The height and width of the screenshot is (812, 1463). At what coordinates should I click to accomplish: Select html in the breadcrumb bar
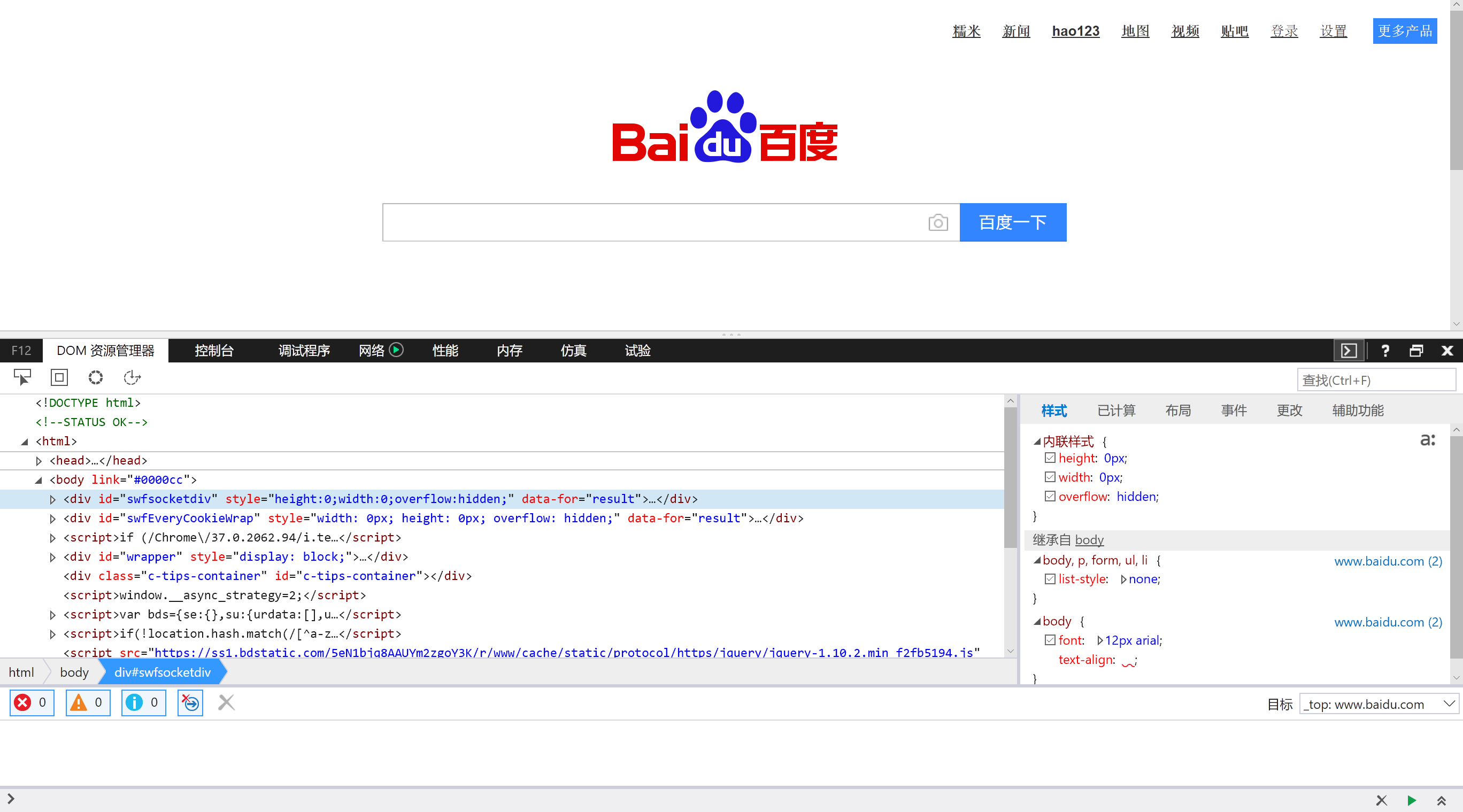pyautogui.click(x=21, y=672)
